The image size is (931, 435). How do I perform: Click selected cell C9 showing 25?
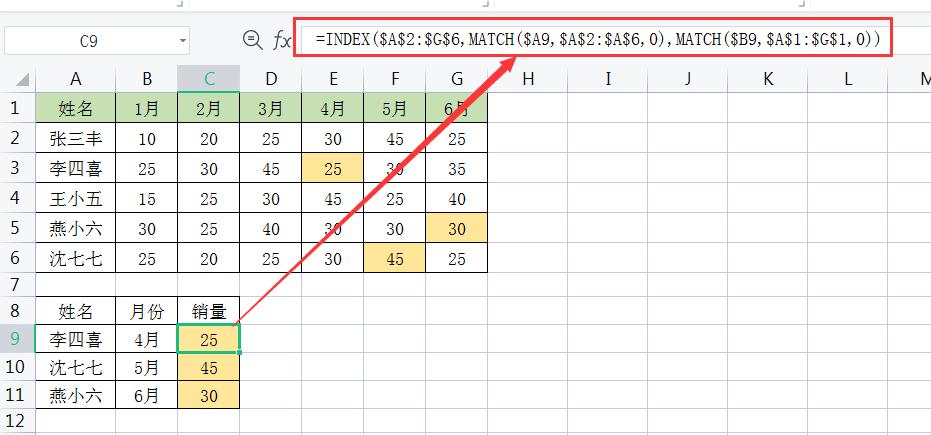click(208, 339)
